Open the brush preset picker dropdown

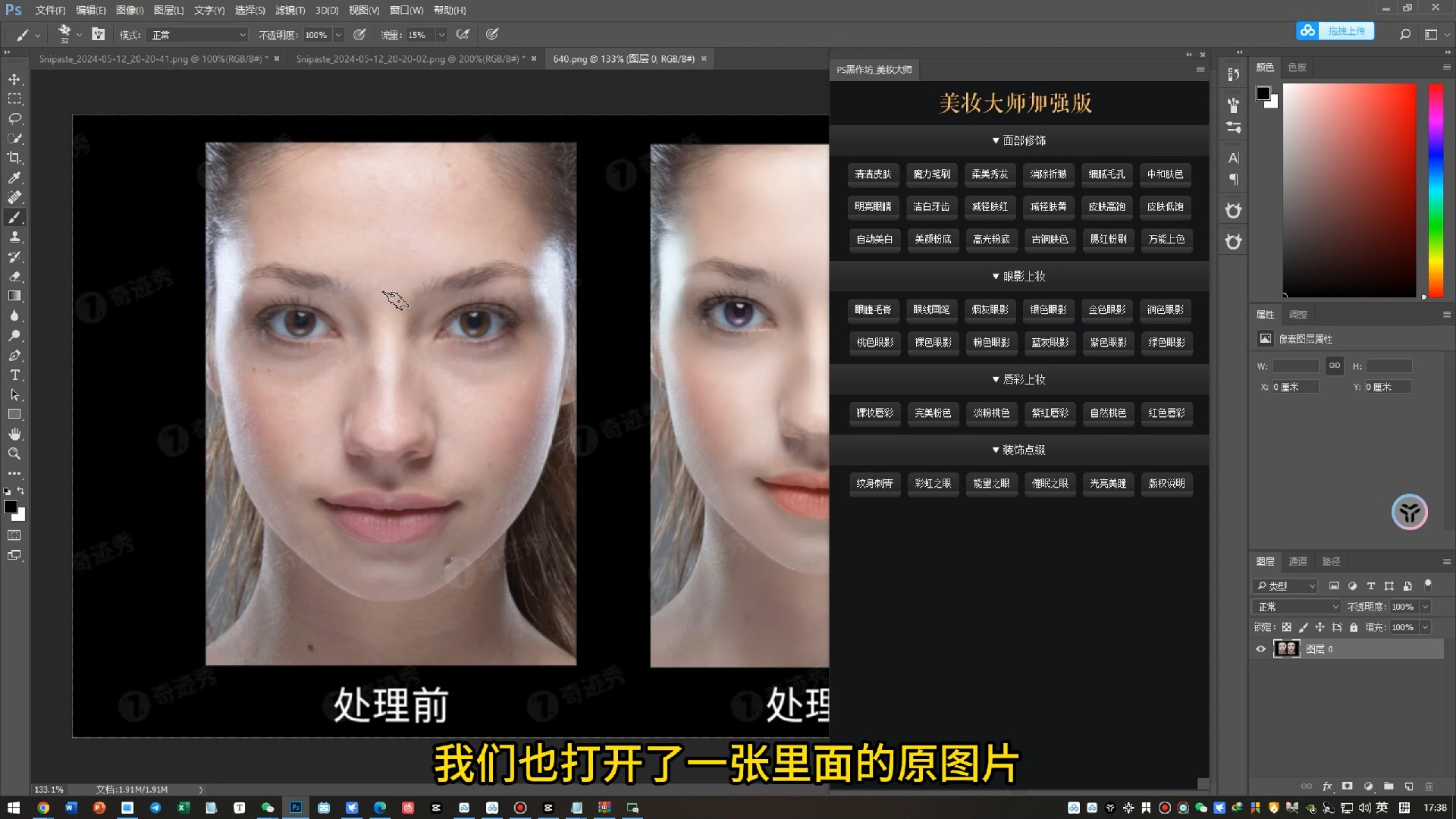point(78,35)
